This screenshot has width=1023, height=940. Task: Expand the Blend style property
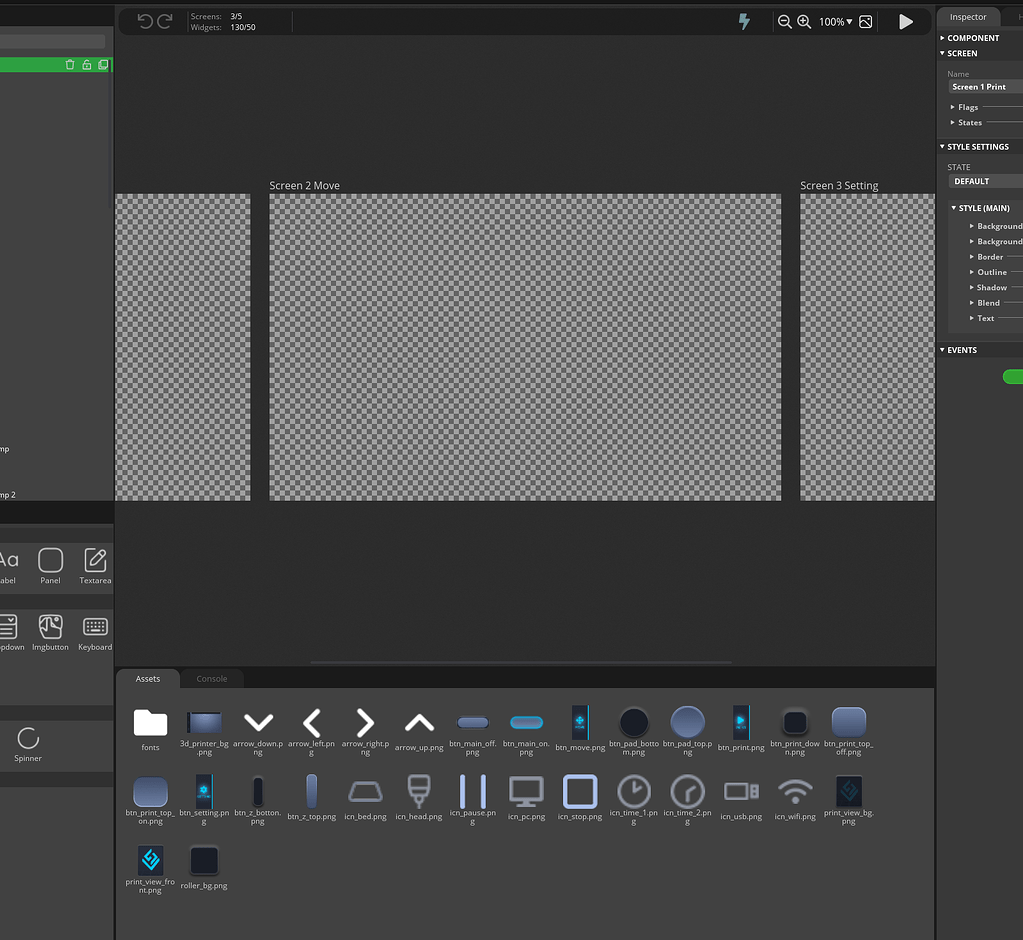point(986,303)
